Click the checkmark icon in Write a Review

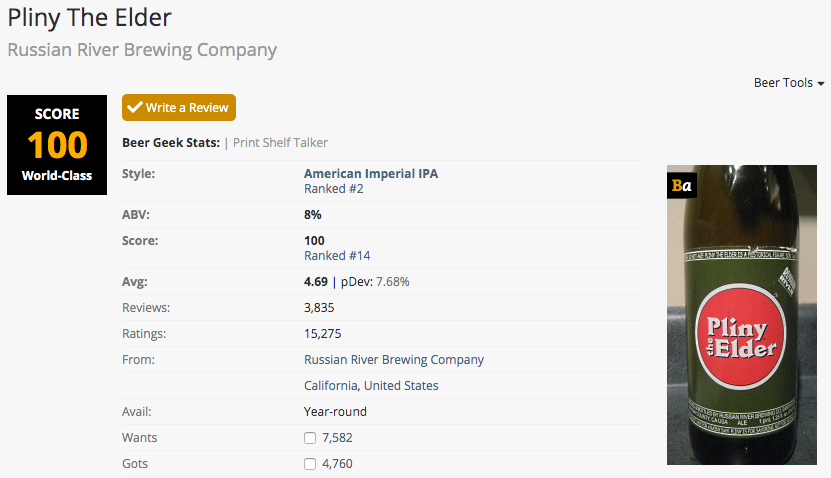pos(135,107)
